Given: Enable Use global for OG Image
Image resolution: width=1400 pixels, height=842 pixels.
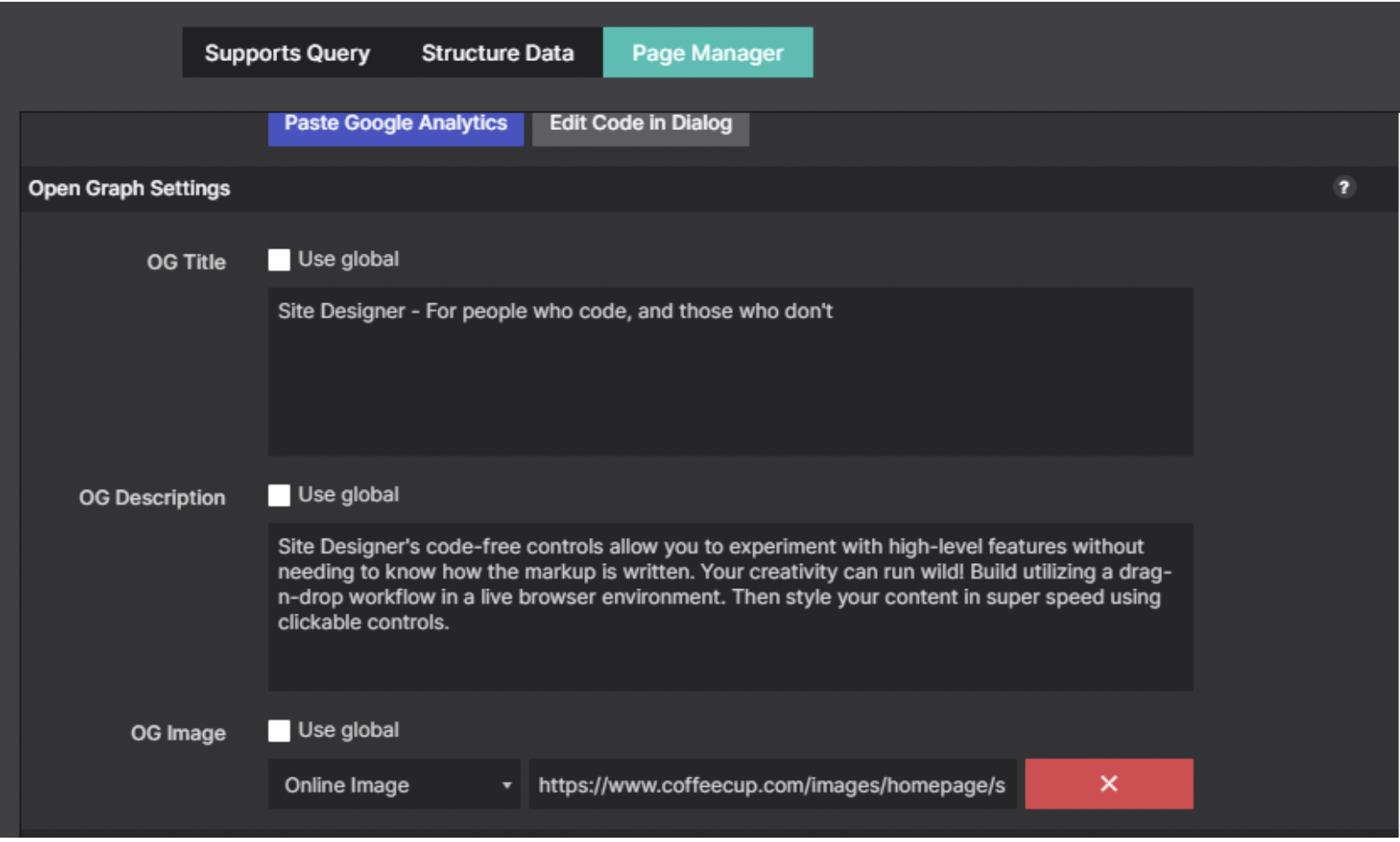Looking at the screenshot, I should (x=278, y=730).
